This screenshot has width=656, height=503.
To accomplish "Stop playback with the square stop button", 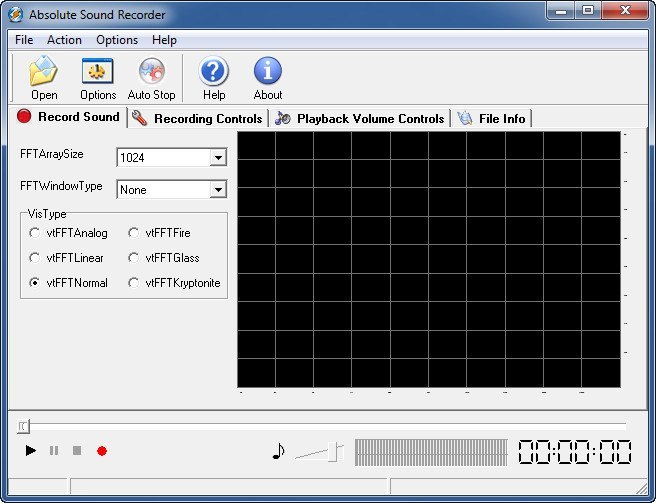I will pos(77,451).
